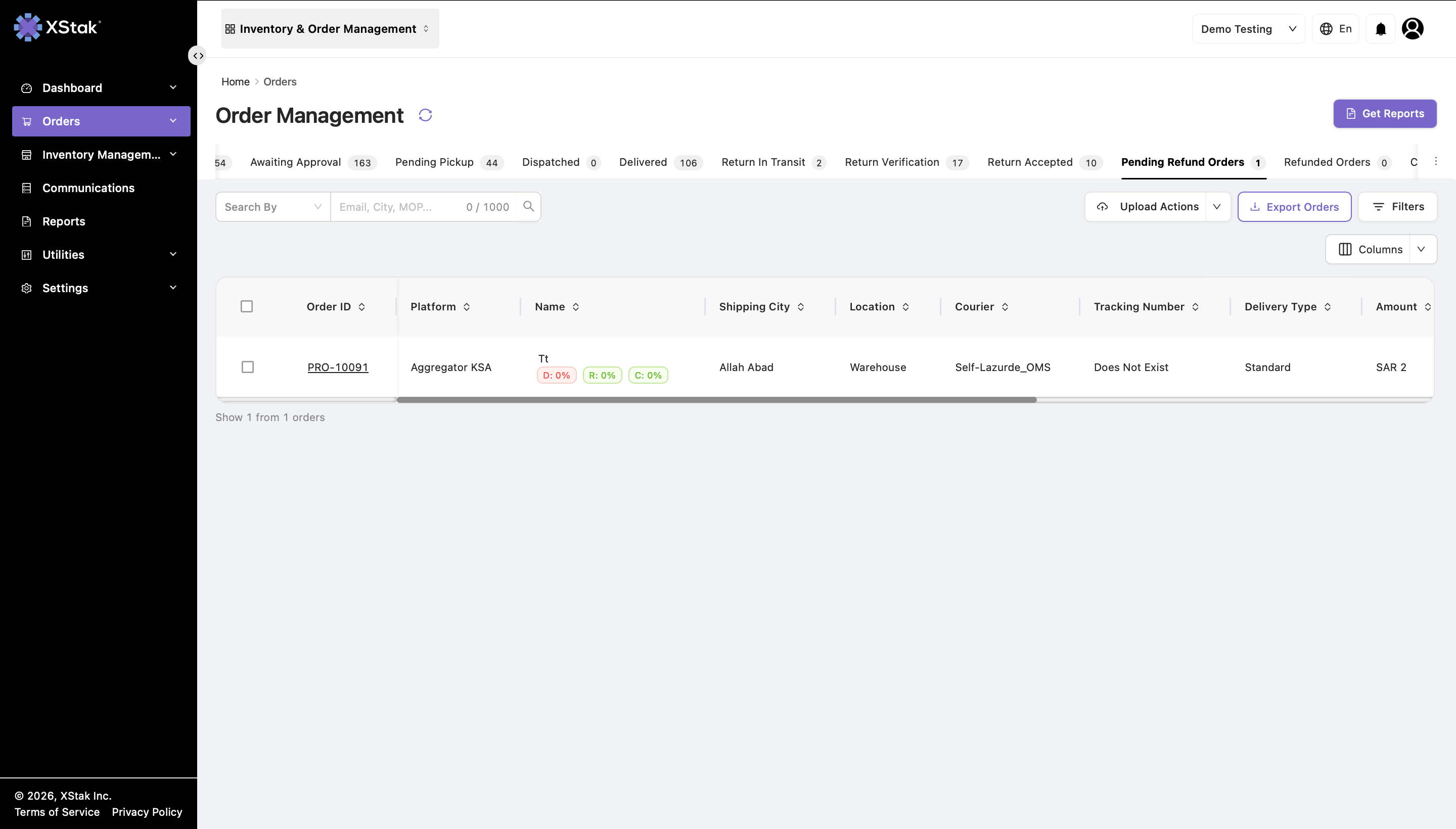Switch to the Return Verification tab
Image resolution: width=1456 pixels, height=829 pixels.
click(x=906, y=162)
